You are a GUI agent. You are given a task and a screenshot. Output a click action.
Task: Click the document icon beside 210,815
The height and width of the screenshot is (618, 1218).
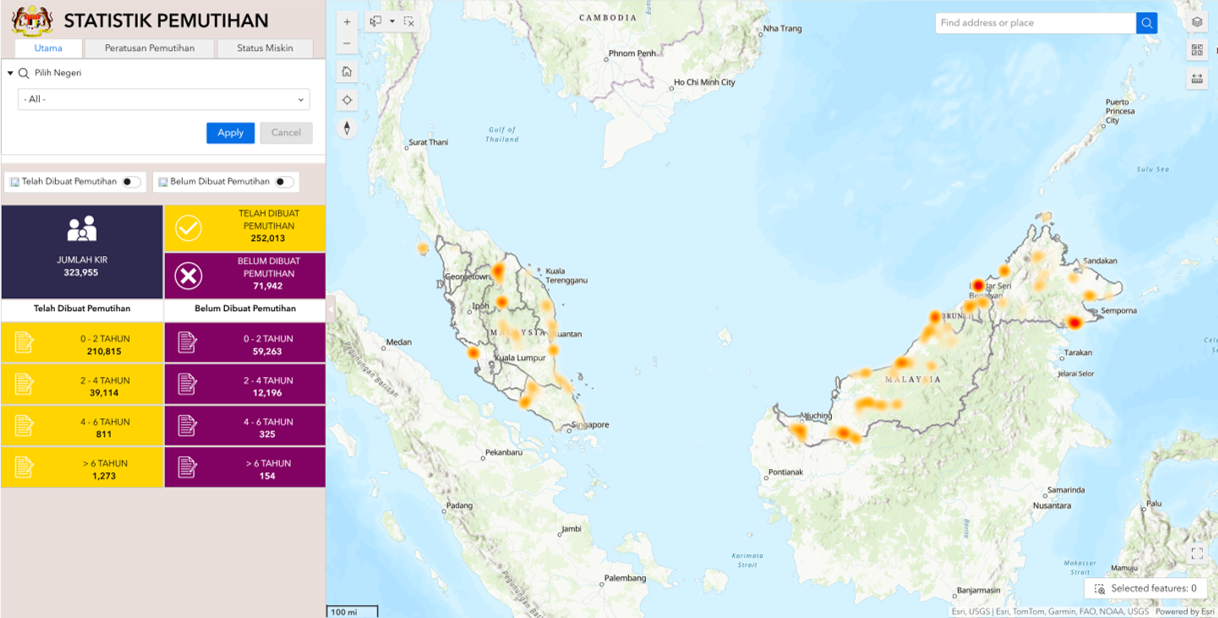pyautogui.click(x=24, y=342)
